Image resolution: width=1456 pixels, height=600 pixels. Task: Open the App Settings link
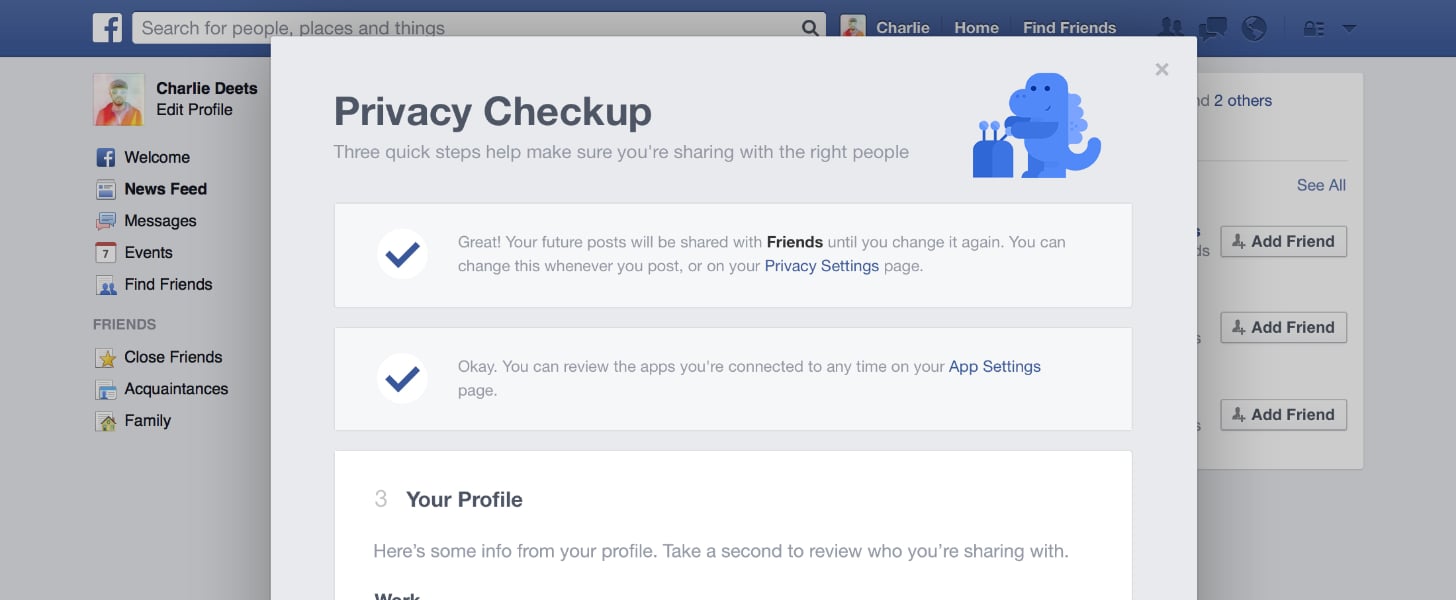[x=994, y=366]
